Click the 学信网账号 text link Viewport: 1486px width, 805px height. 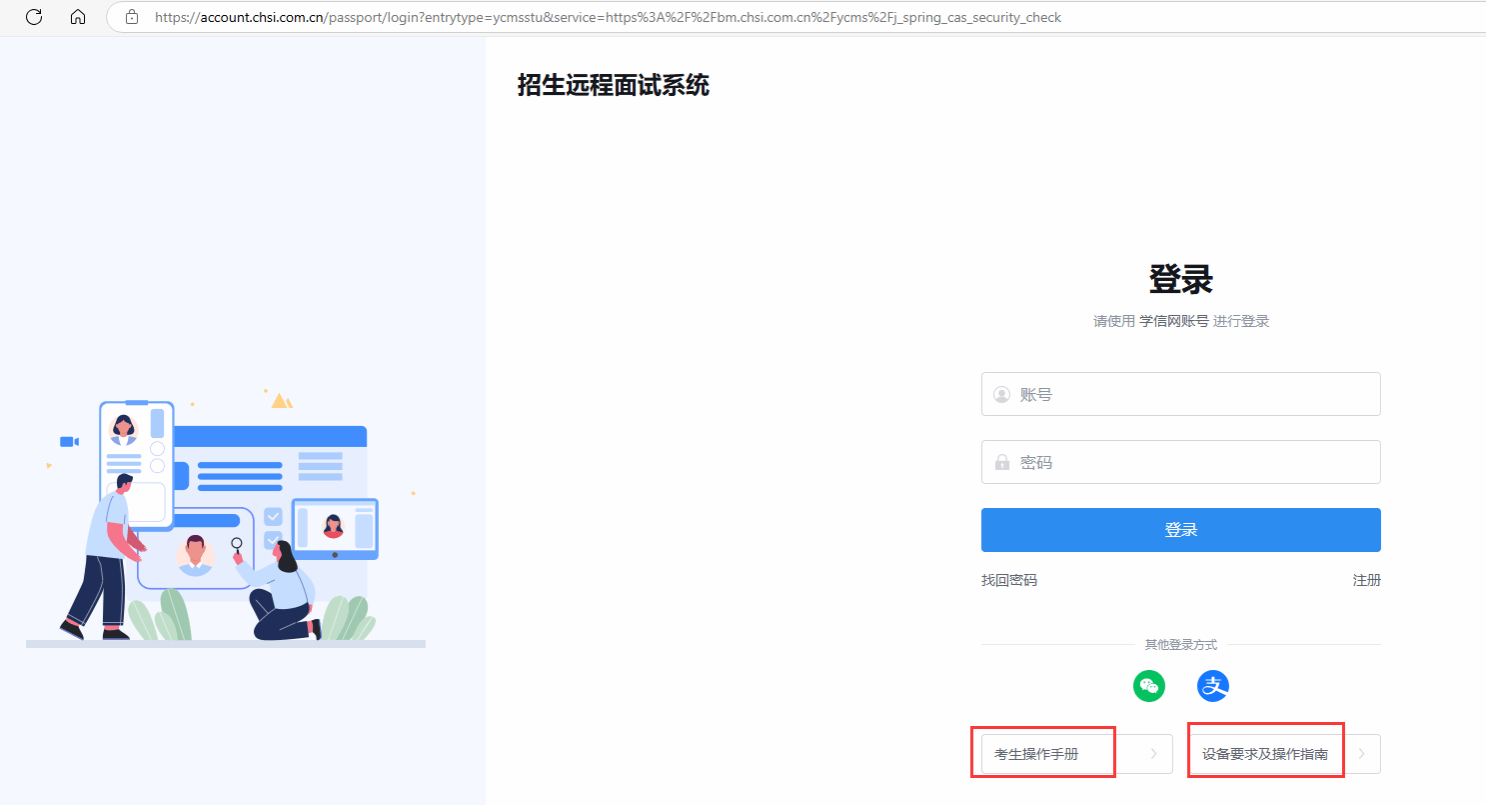pos(1174,321)
